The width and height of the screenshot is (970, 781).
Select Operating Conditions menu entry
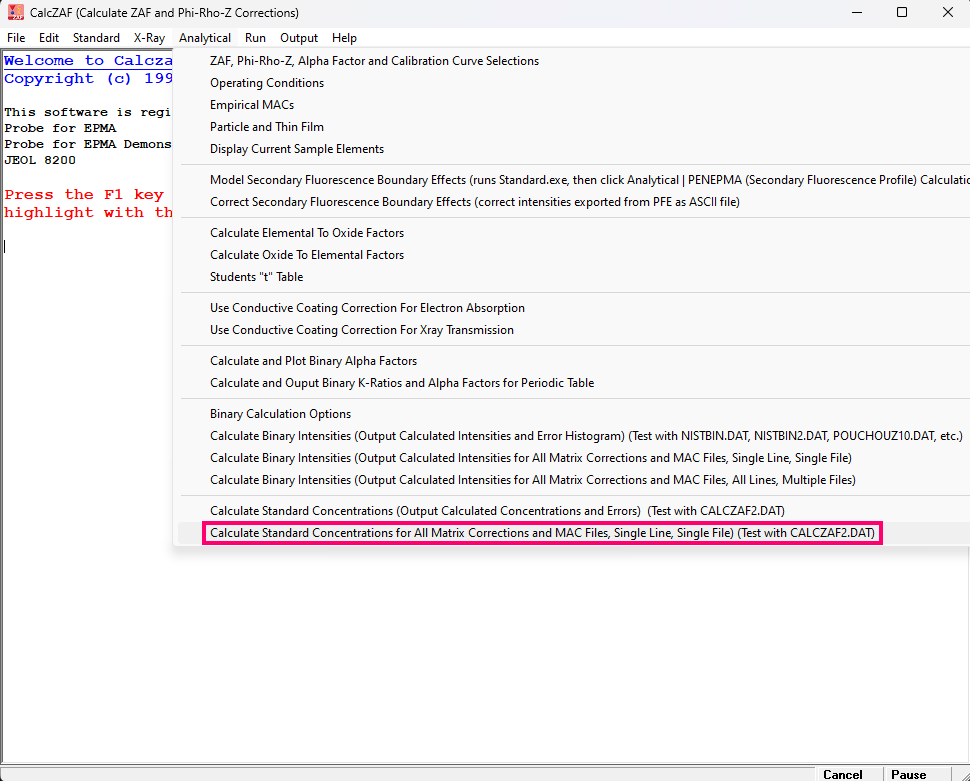267,83
